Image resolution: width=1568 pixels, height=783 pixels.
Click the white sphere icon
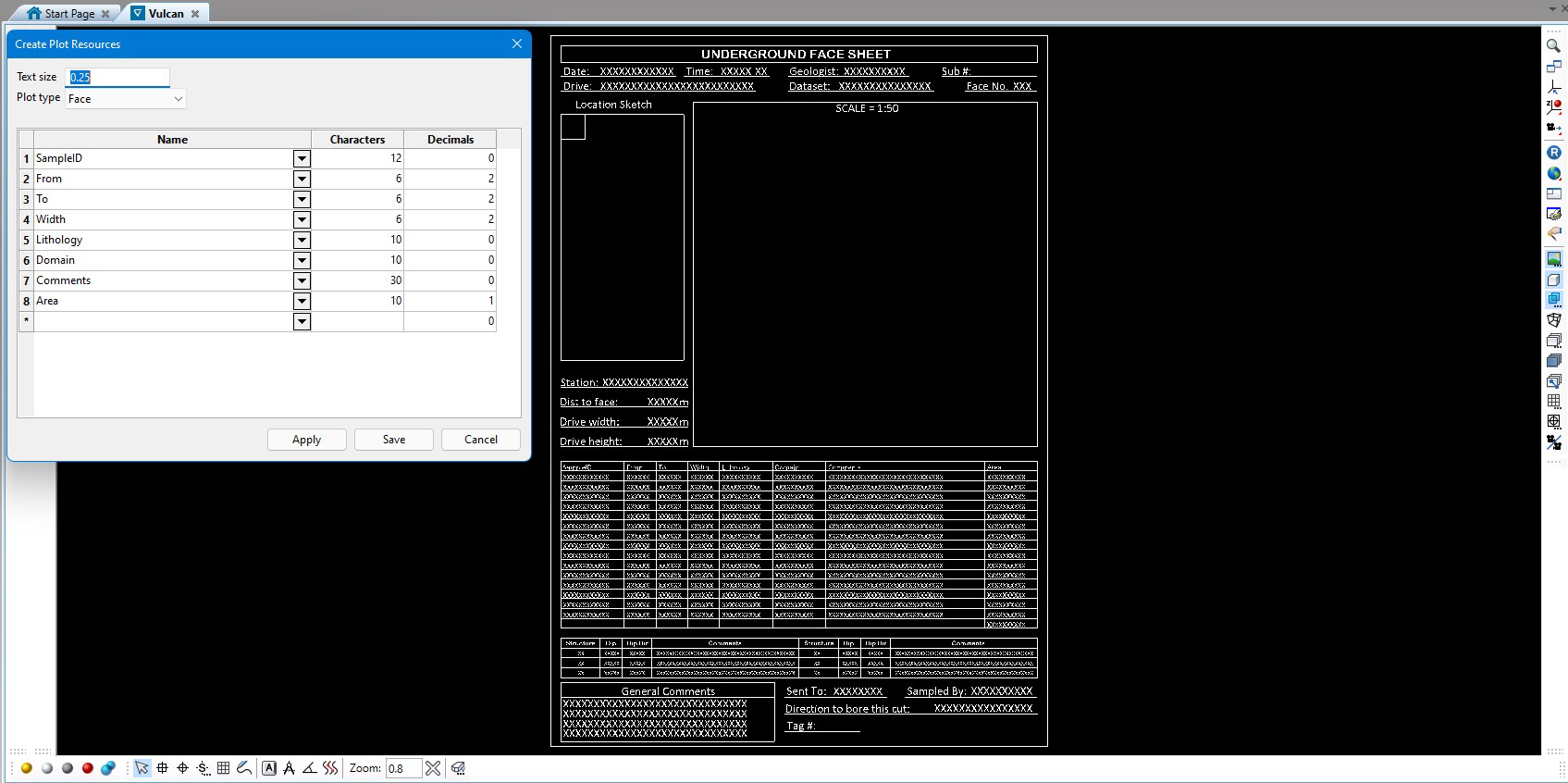(47, 768)
